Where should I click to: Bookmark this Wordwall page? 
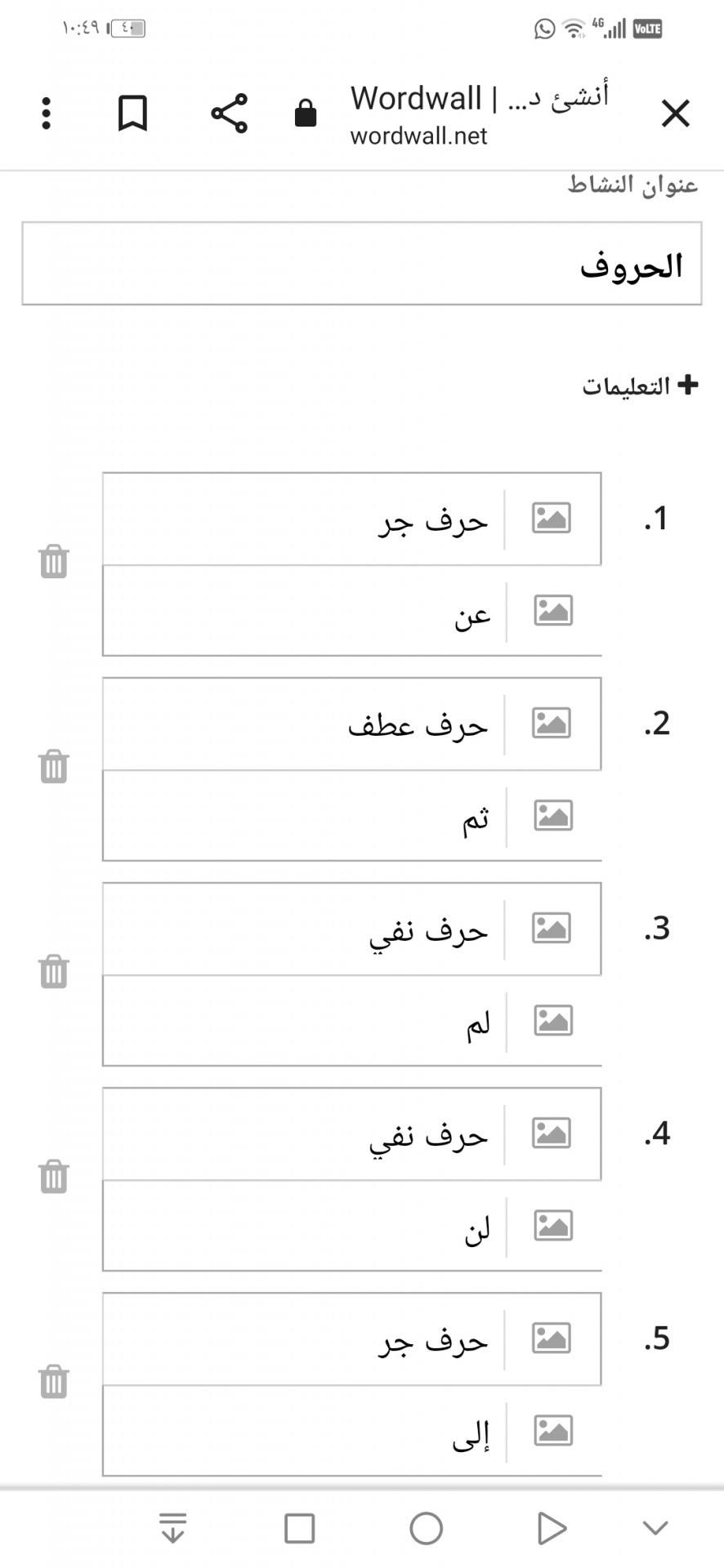[x=132, y=114]
